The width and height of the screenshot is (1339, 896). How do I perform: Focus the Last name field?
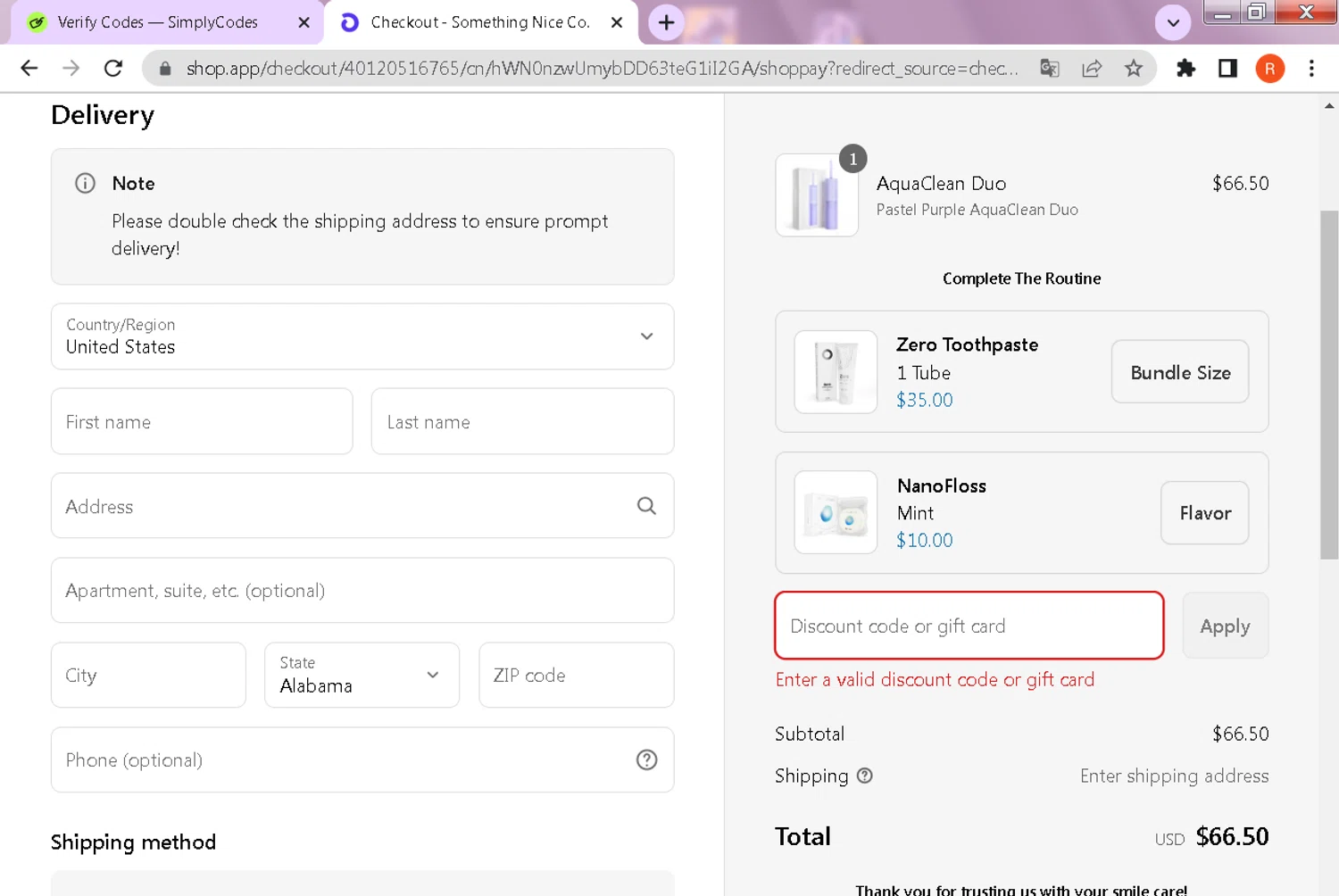[x=522, y=421]
